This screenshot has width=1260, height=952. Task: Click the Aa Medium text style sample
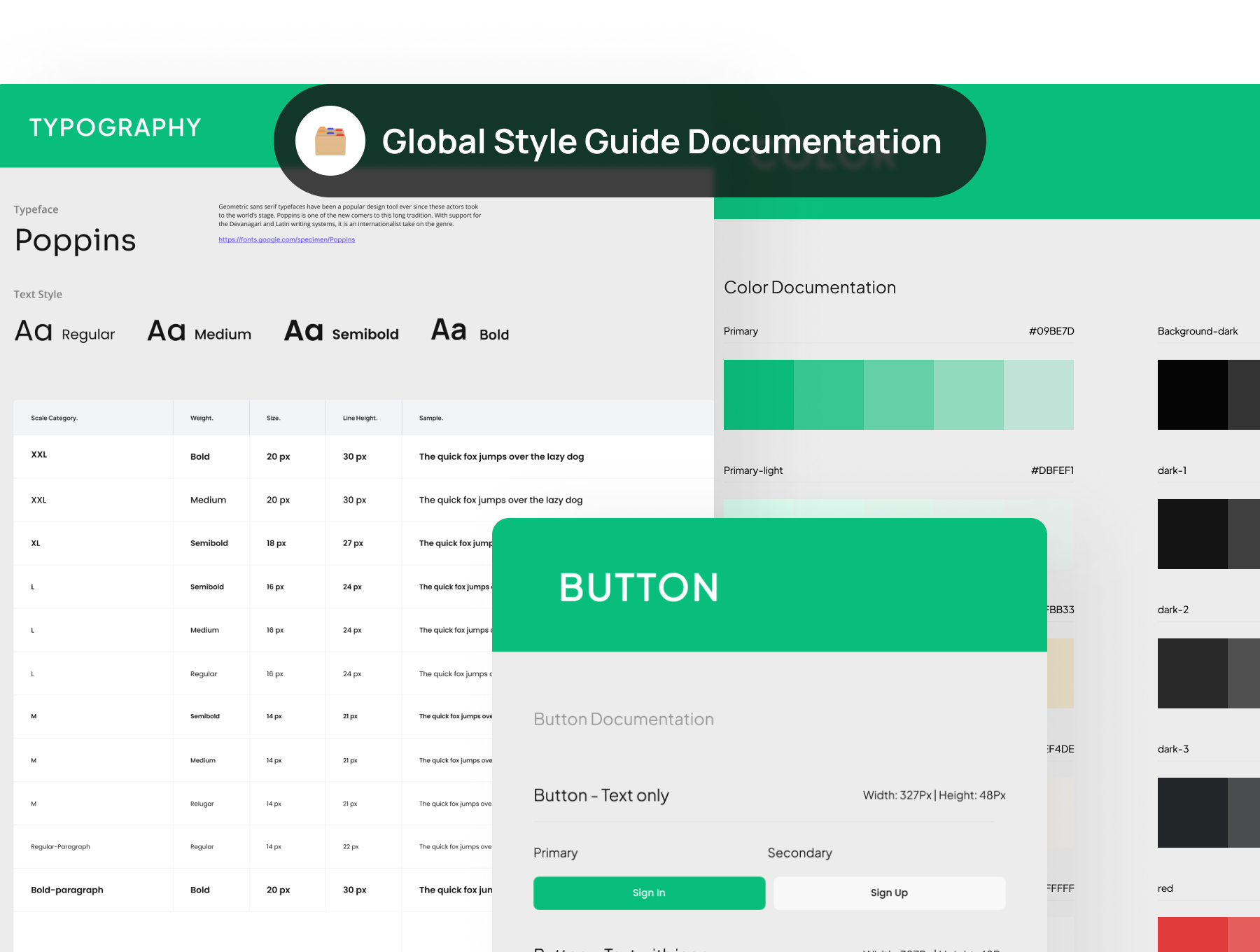(199, 332)
